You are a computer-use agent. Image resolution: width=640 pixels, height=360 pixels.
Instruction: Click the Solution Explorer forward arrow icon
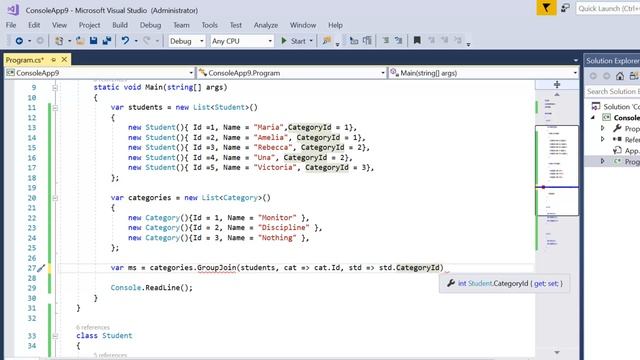pyautogui.click(x=607, y=76)
